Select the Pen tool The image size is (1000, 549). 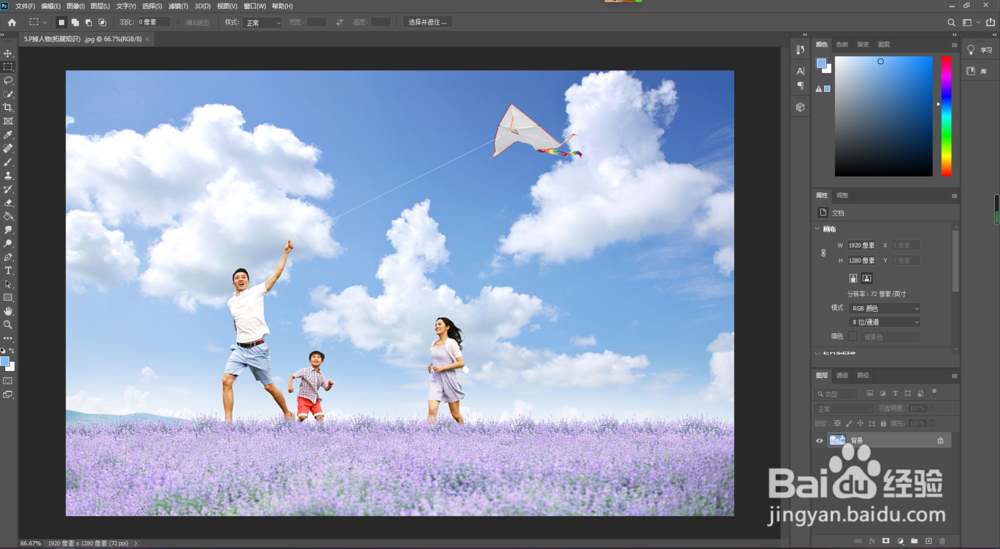(x=8, y=257)
